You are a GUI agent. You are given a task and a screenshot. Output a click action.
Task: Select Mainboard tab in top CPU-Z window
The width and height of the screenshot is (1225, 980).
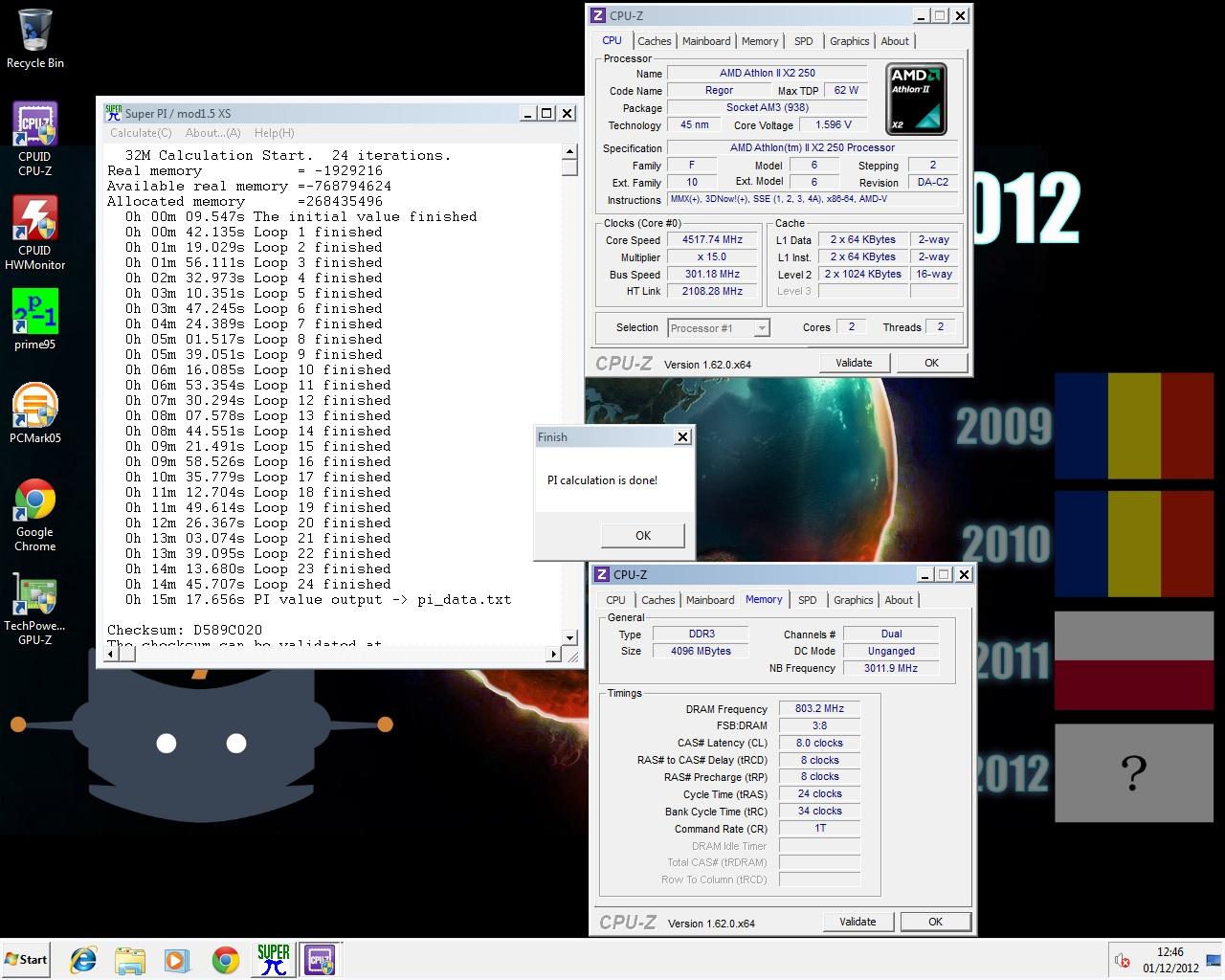pos(706,41)
